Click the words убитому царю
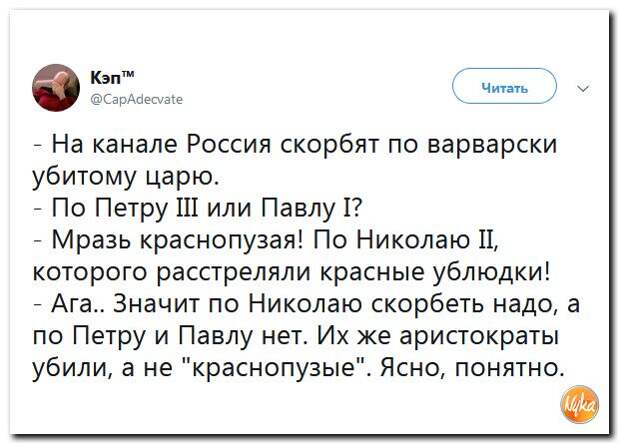The height and width of the screenshot is (445, 620). (126, 177)
